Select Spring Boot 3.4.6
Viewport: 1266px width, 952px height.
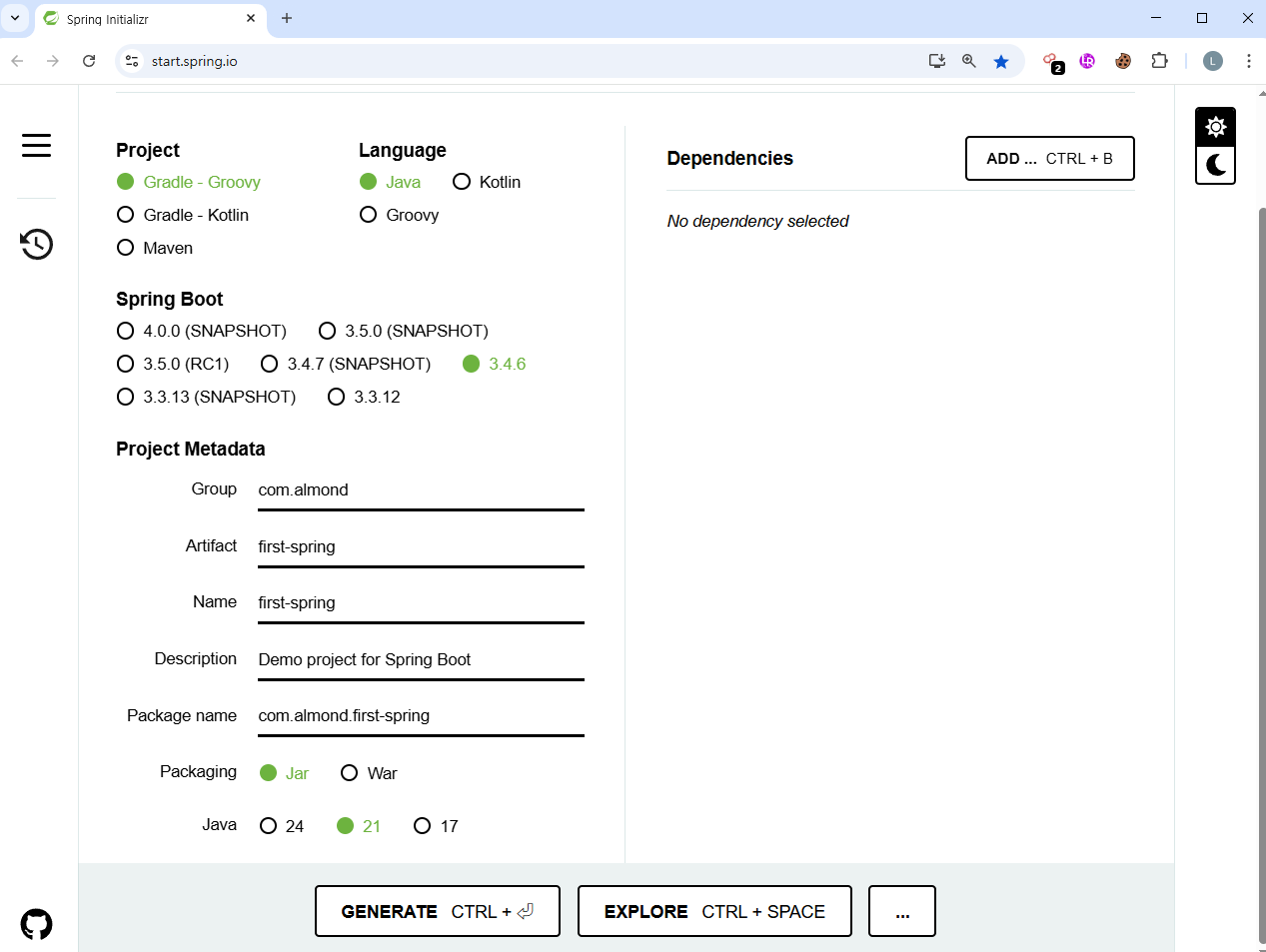tap(495, 364)
